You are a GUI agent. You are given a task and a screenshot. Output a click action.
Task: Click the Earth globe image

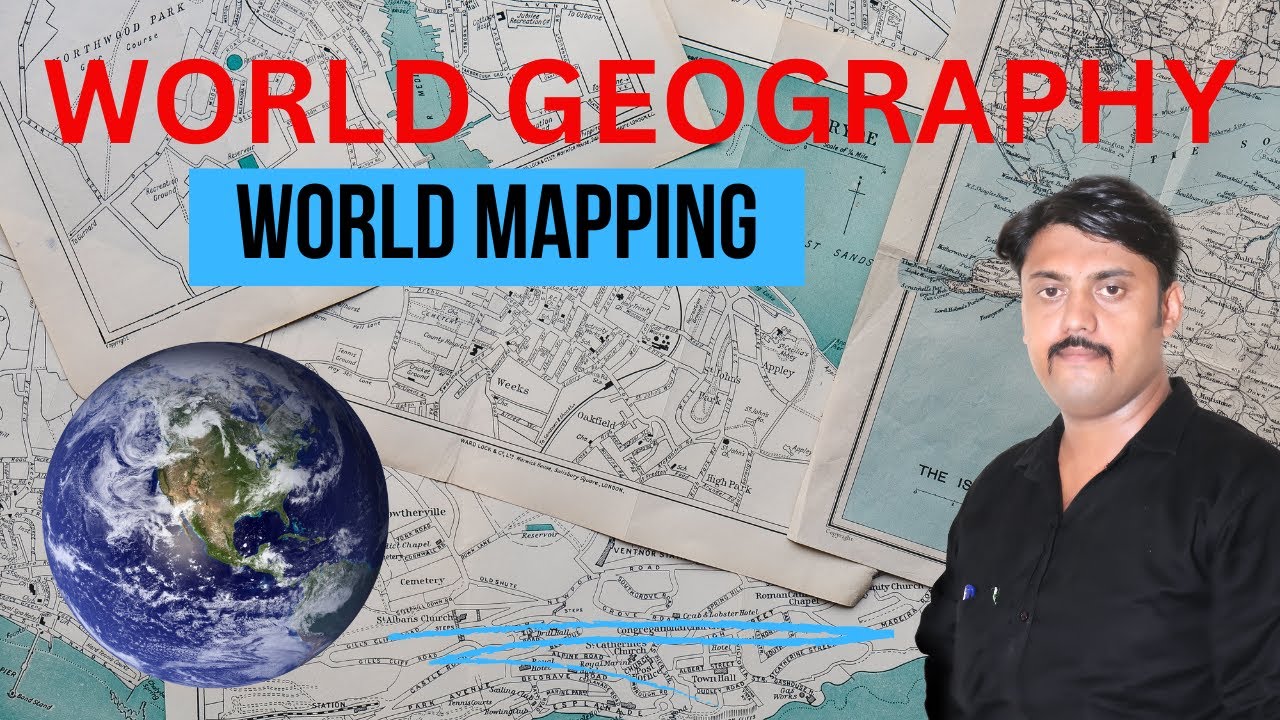215,513
